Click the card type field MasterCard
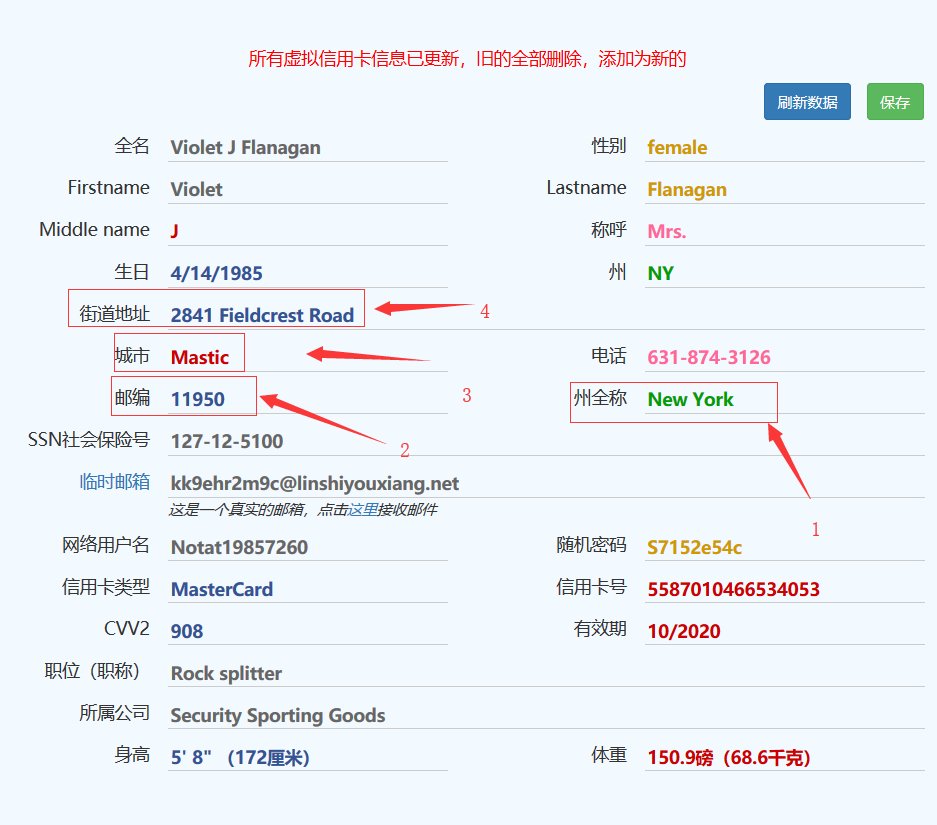The width and height of the screenshot is (937, 825). click(308, 589)
